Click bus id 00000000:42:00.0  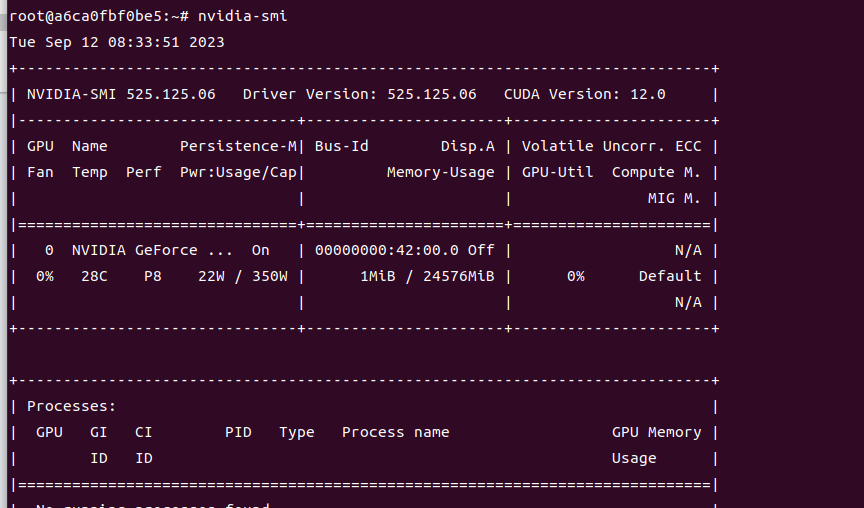[387, 251]
